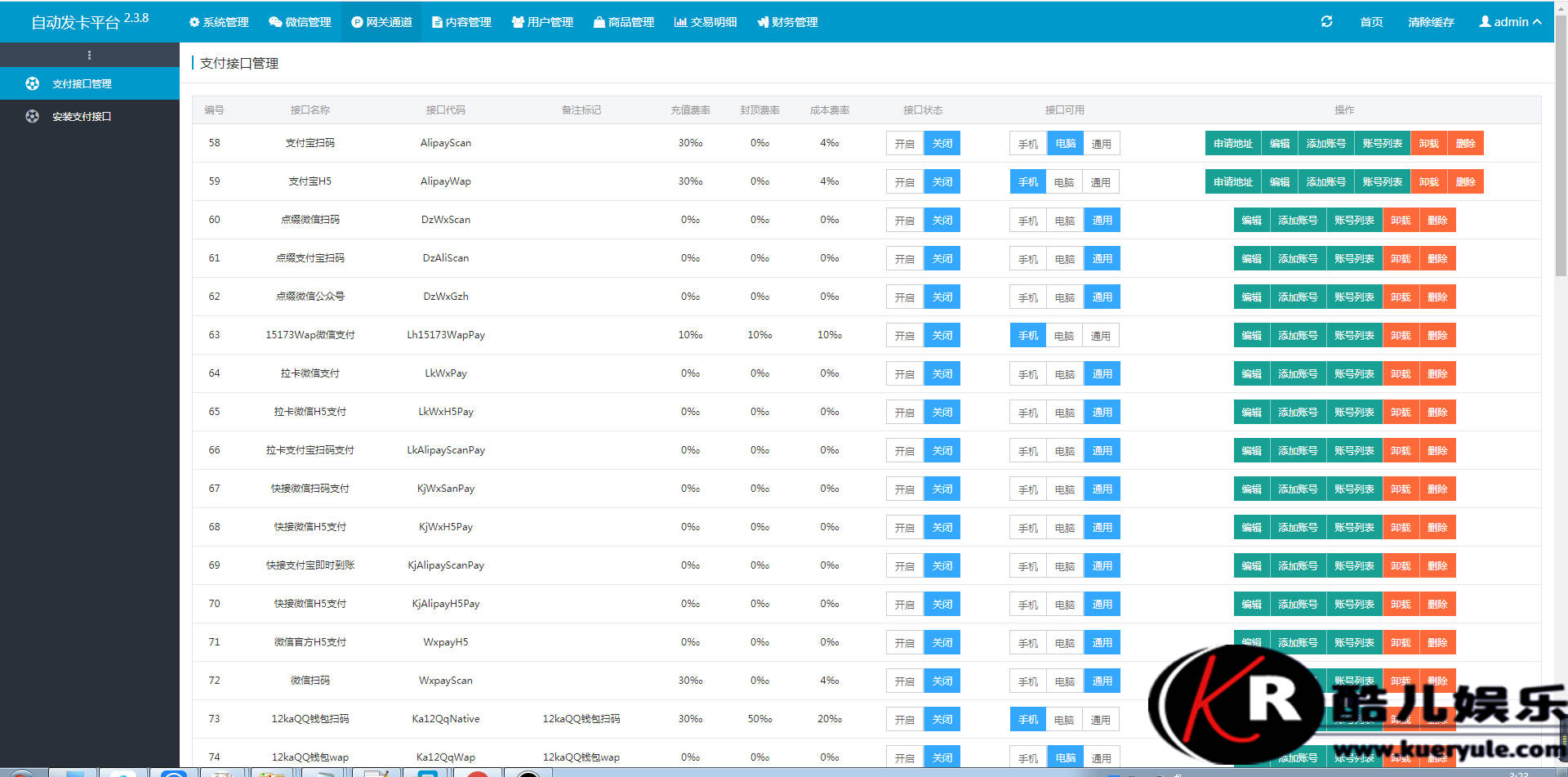Screen dimensions: 1568x777
Task: Set 关闭 status for 支付宝H5 interface
Action: click(x=942, y=181)
